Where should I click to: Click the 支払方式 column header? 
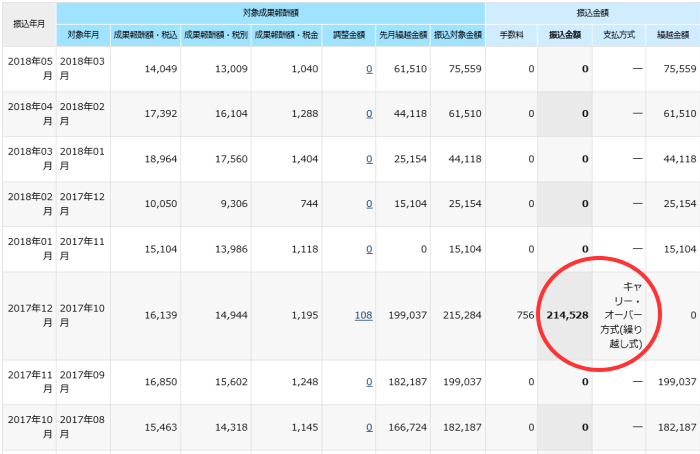pyautogui.click(x=619, y=35)
